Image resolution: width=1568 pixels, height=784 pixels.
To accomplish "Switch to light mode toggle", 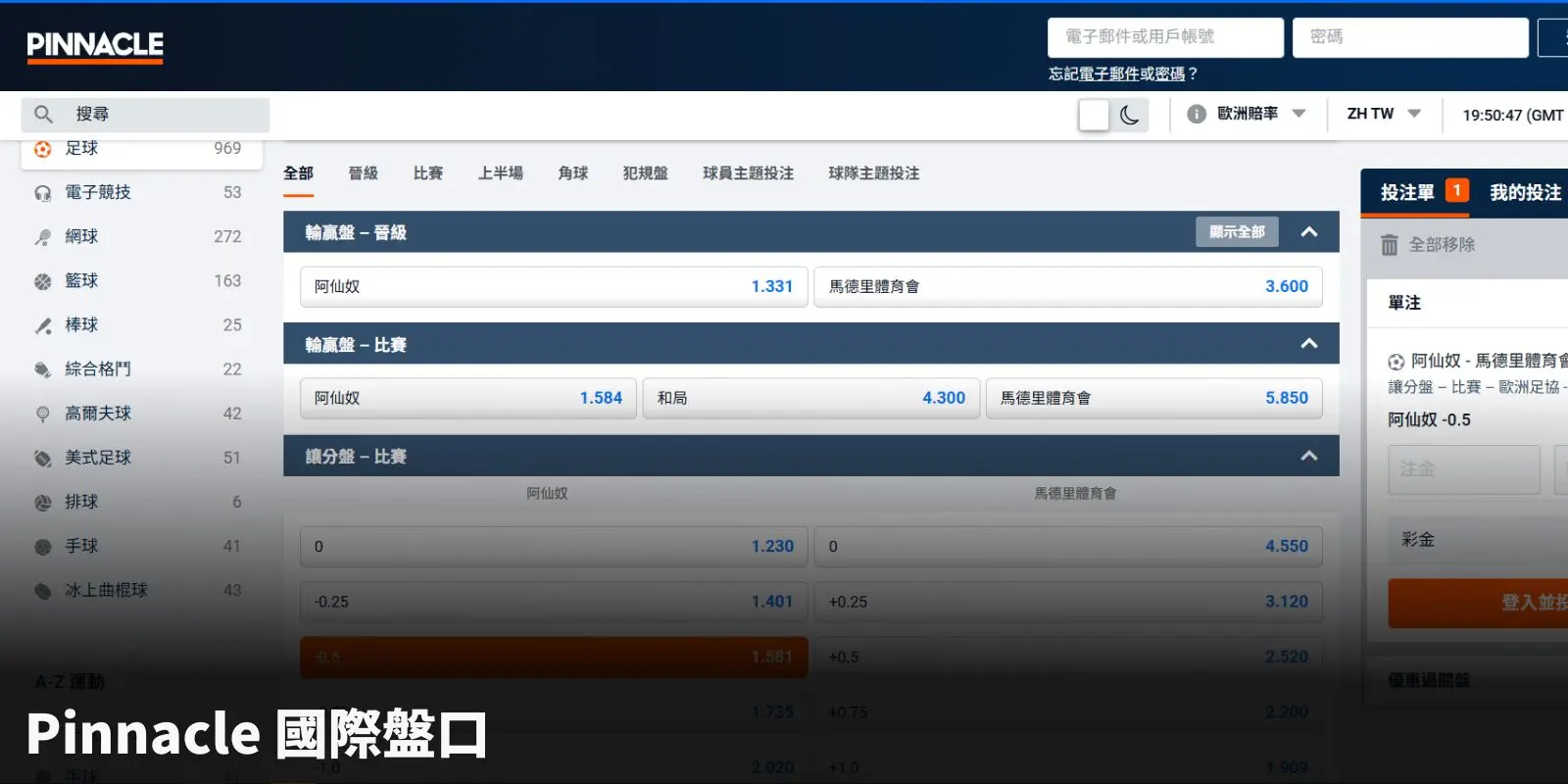I will pos(1094,115).
